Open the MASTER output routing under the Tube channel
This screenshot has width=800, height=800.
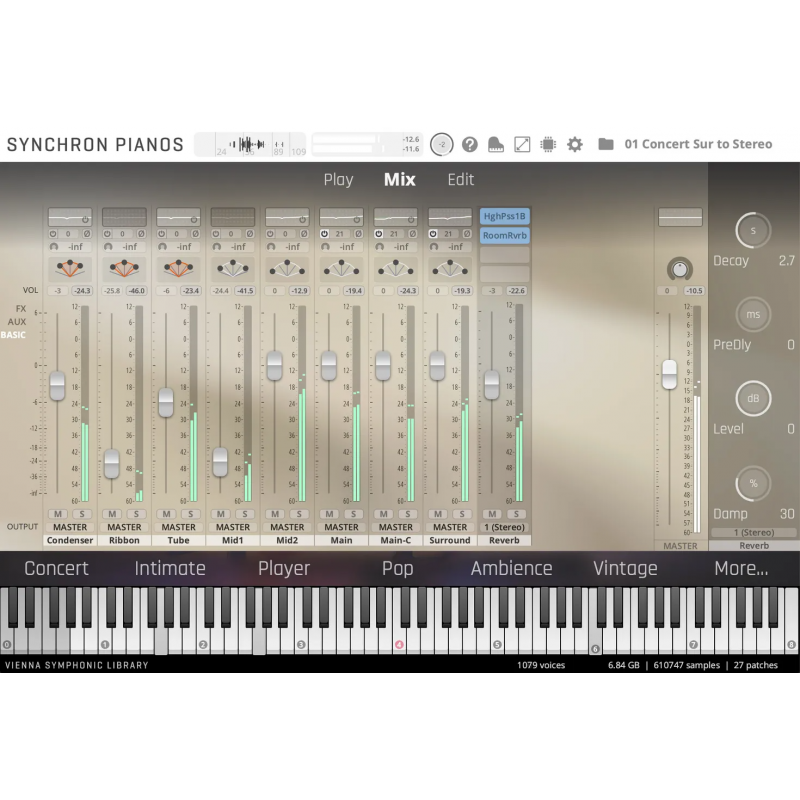click(x=178, y=526)
